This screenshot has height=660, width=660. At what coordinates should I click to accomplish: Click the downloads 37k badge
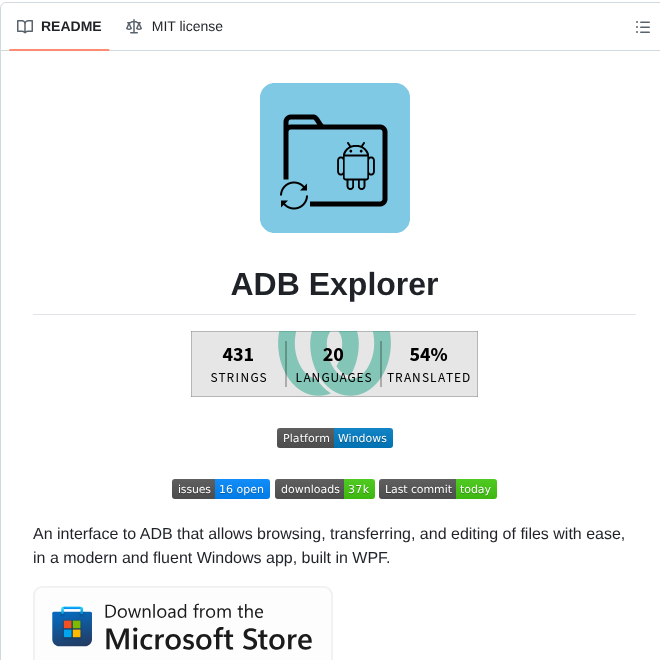pyautogui.click(x=325, y=489)
